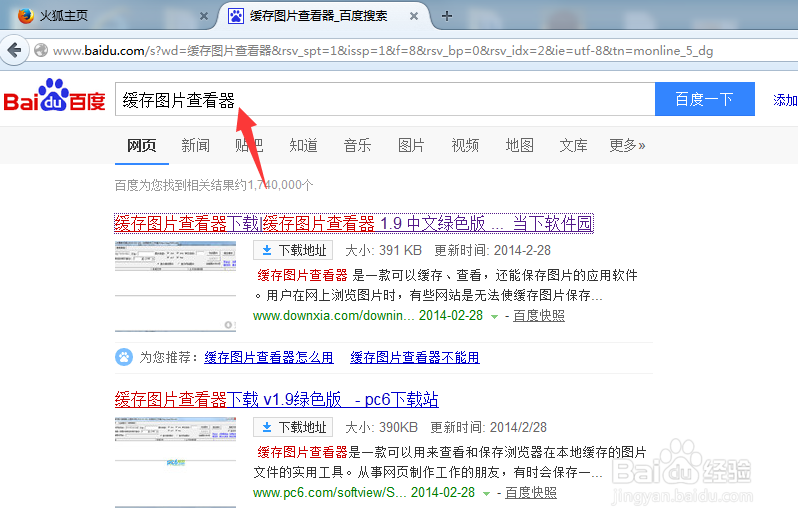Screen dimensions: 798x524
Task: Close the 缓存图片查看器_百度搜索 tab
Action: click(414, 16)
